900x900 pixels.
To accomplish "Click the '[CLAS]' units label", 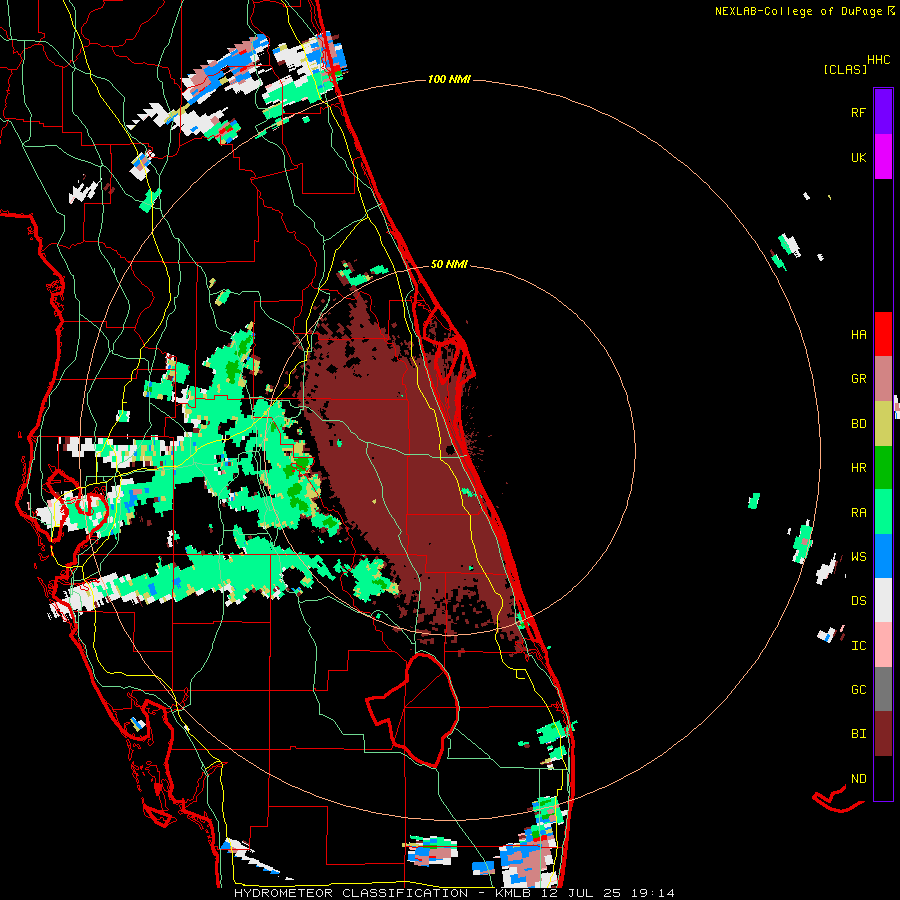I will point(845,70).
